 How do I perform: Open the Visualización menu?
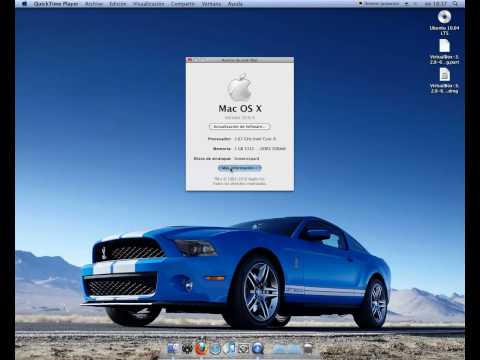[x=149, y=4]
